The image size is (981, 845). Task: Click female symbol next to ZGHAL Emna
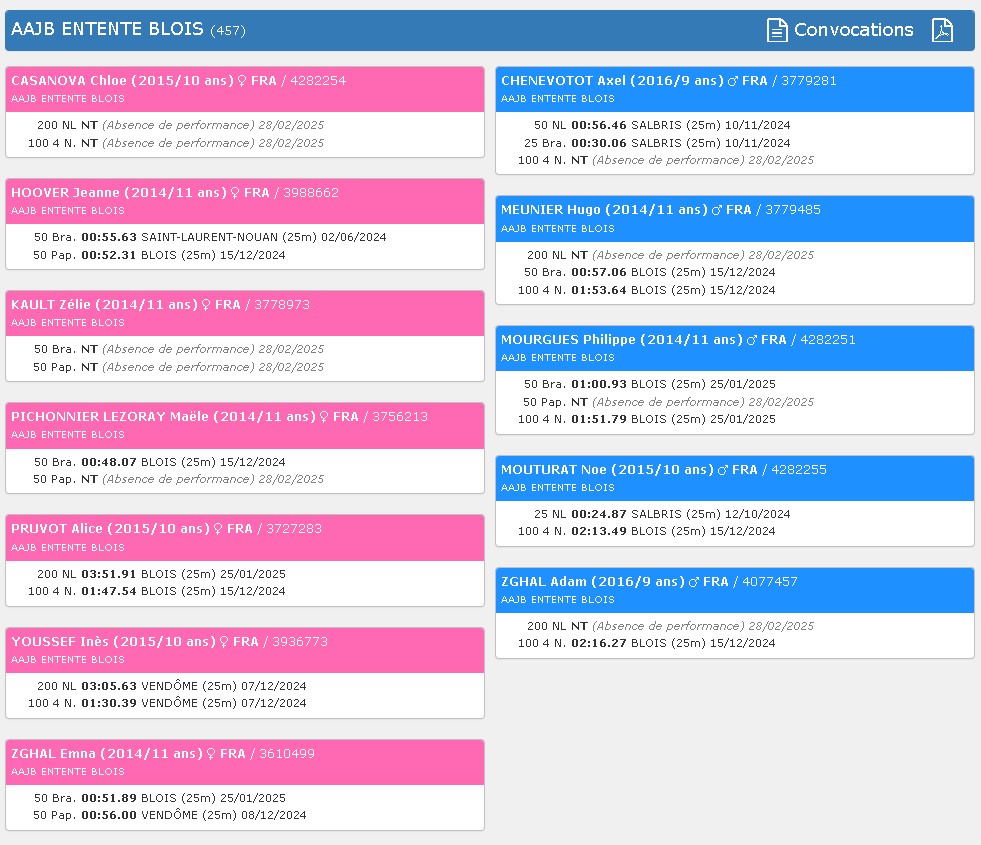pyautogui.click(x=211, y=754)
